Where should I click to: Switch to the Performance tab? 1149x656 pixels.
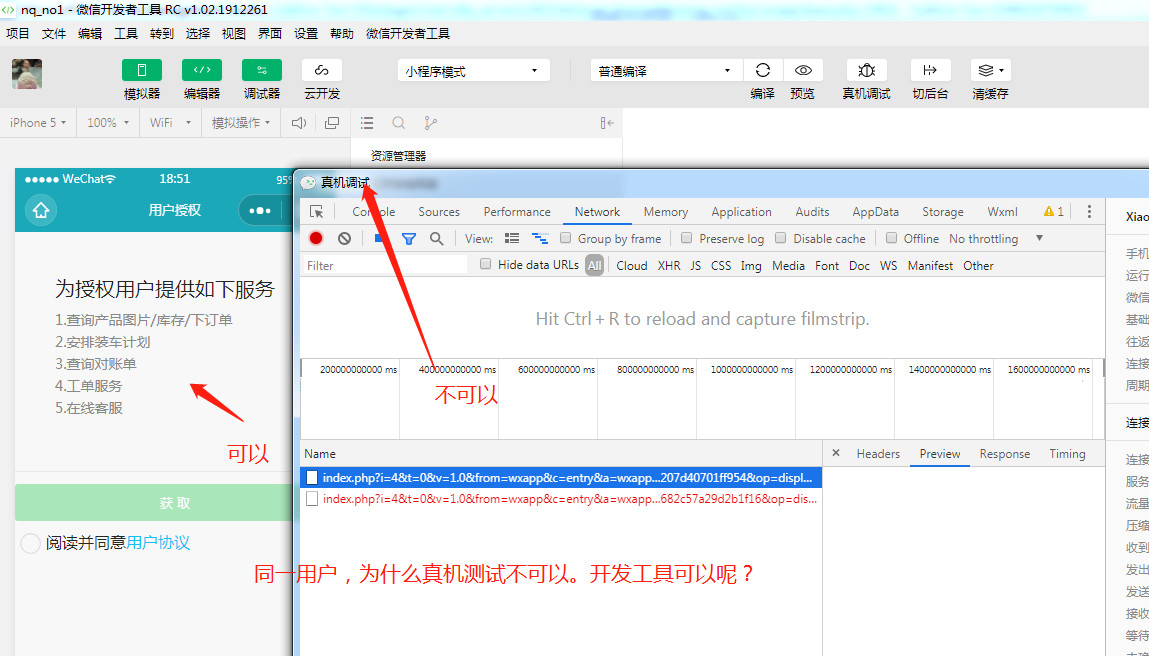click(517, 212)
